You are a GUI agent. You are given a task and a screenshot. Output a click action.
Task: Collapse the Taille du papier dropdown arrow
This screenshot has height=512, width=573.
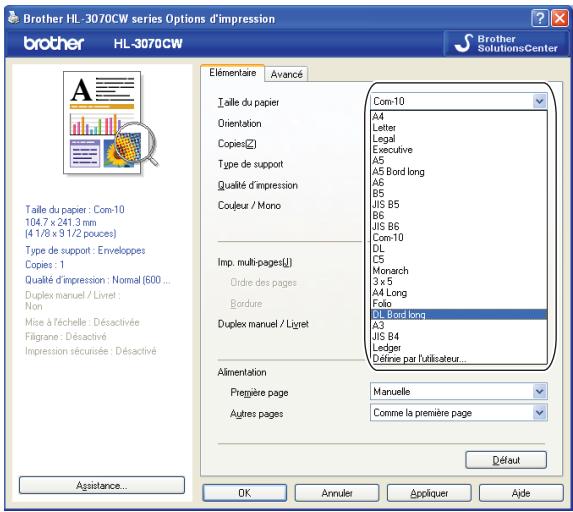coord(539,101)
